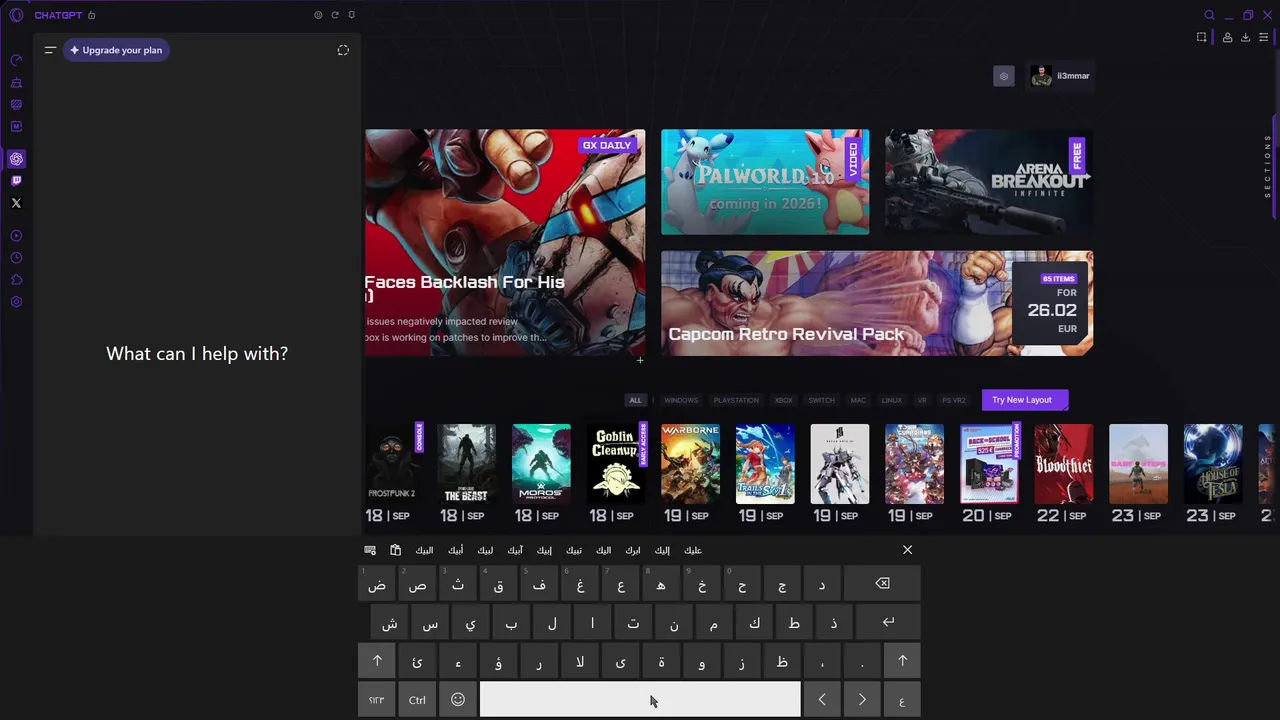Screen dimensions: 1280x720
Task: Switch keyboard language with ع key
Action: [902, 700]
